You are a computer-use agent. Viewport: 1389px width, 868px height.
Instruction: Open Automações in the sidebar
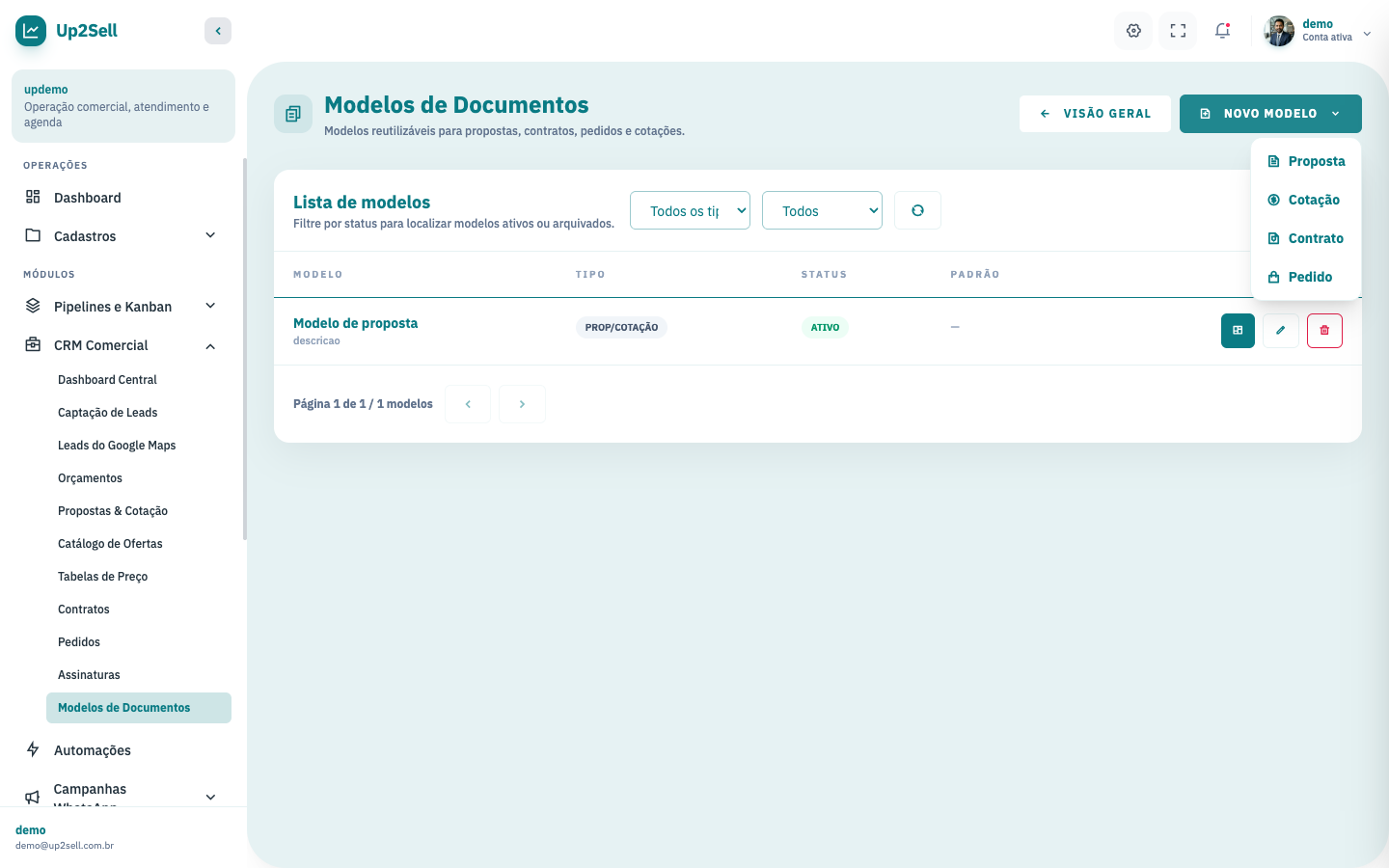pyautogui.click(x=123, y=750)
